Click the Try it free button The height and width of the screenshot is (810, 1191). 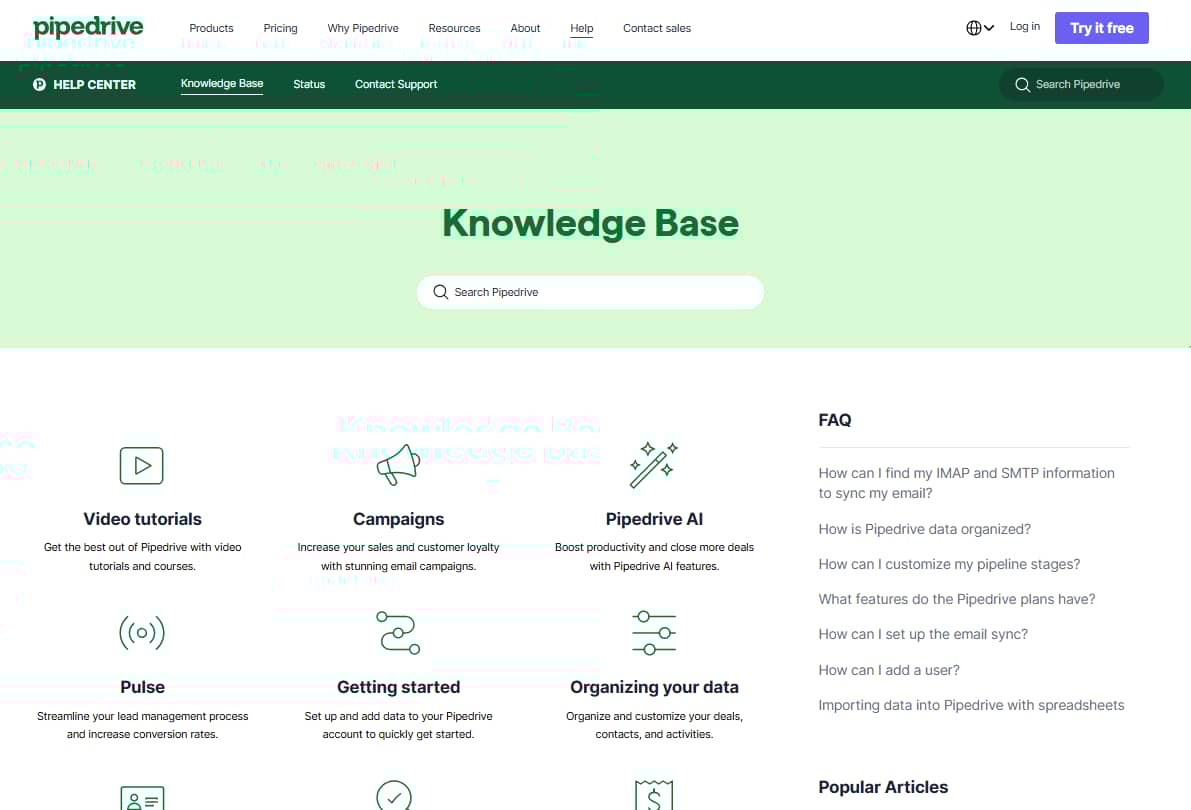pyautogui.click(x=1101, y=28)
